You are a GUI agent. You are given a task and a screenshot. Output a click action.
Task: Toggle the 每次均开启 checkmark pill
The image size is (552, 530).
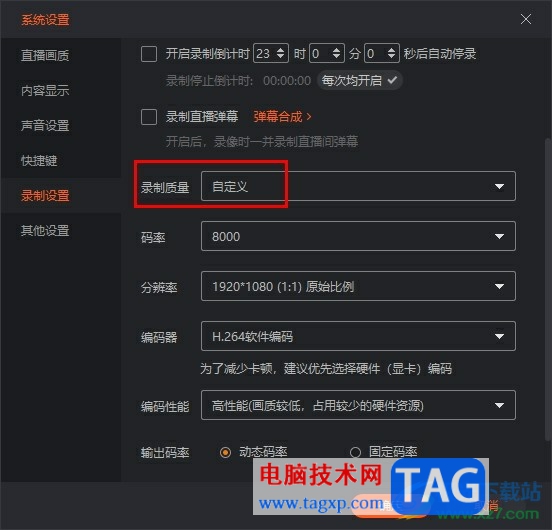coord(359,81)
